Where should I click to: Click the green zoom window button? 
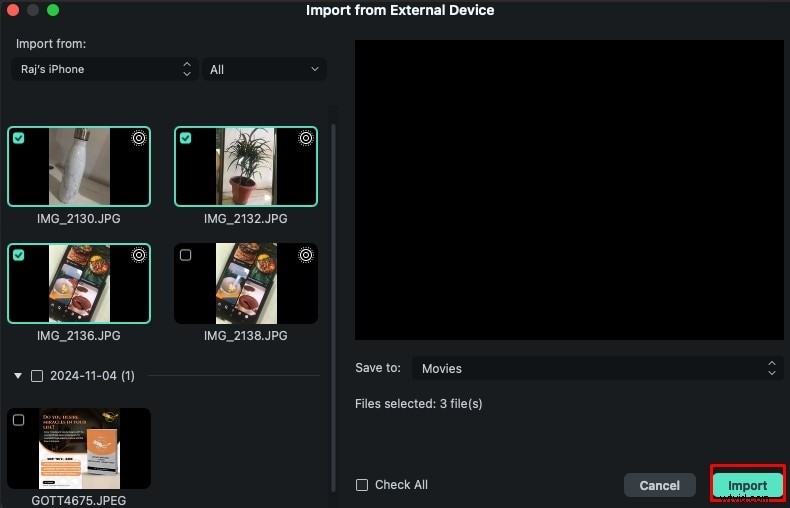[53, 10]
